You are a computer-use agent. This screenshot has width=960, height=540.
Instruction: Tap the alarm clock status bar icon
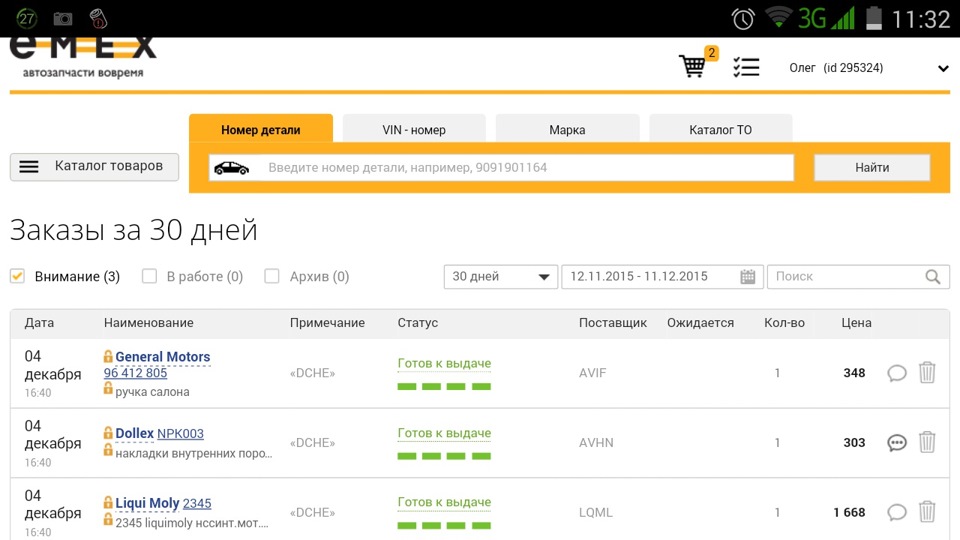(743, 19)
